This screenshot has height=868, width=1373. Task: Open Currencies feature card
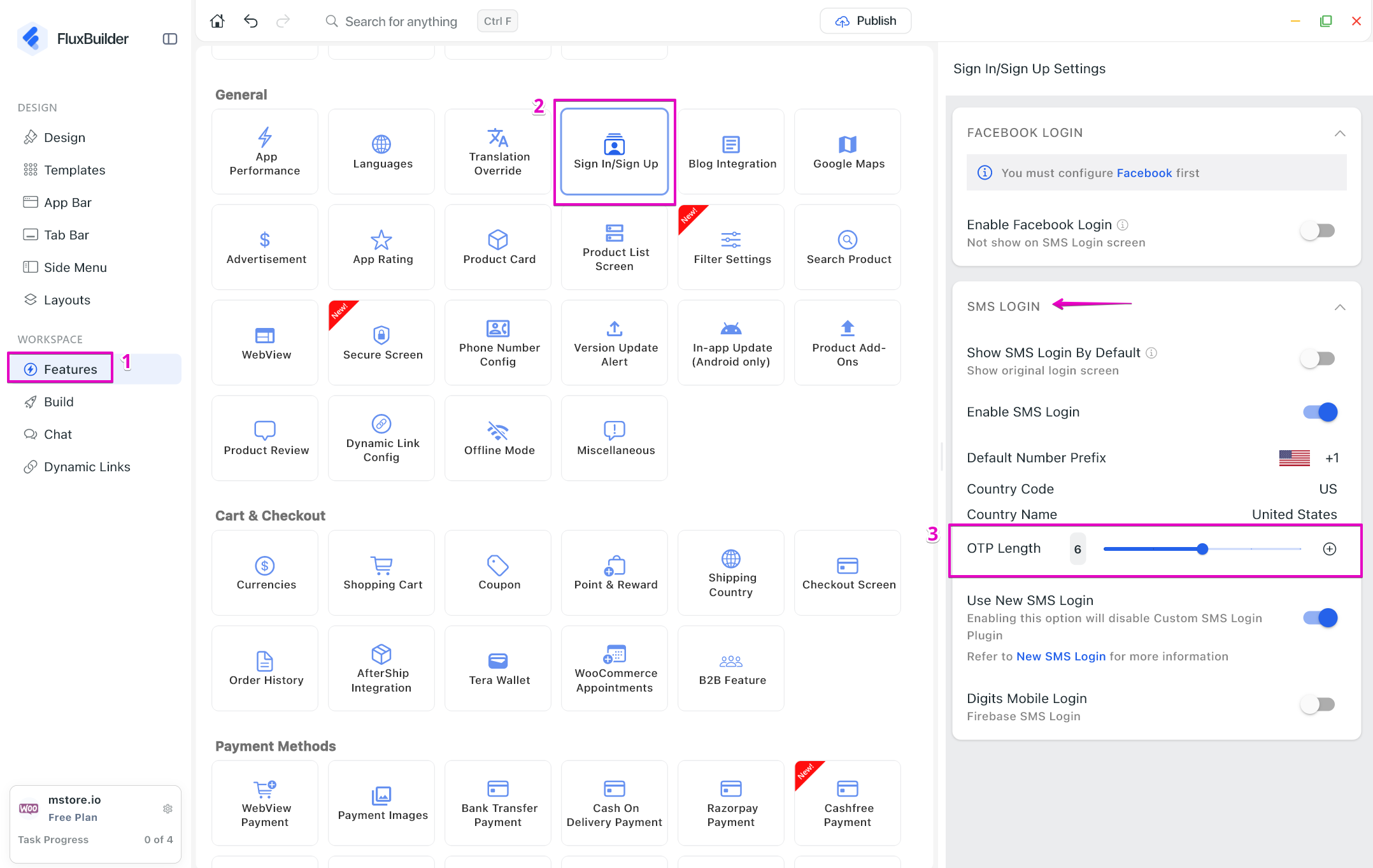[x=265, y=573]
